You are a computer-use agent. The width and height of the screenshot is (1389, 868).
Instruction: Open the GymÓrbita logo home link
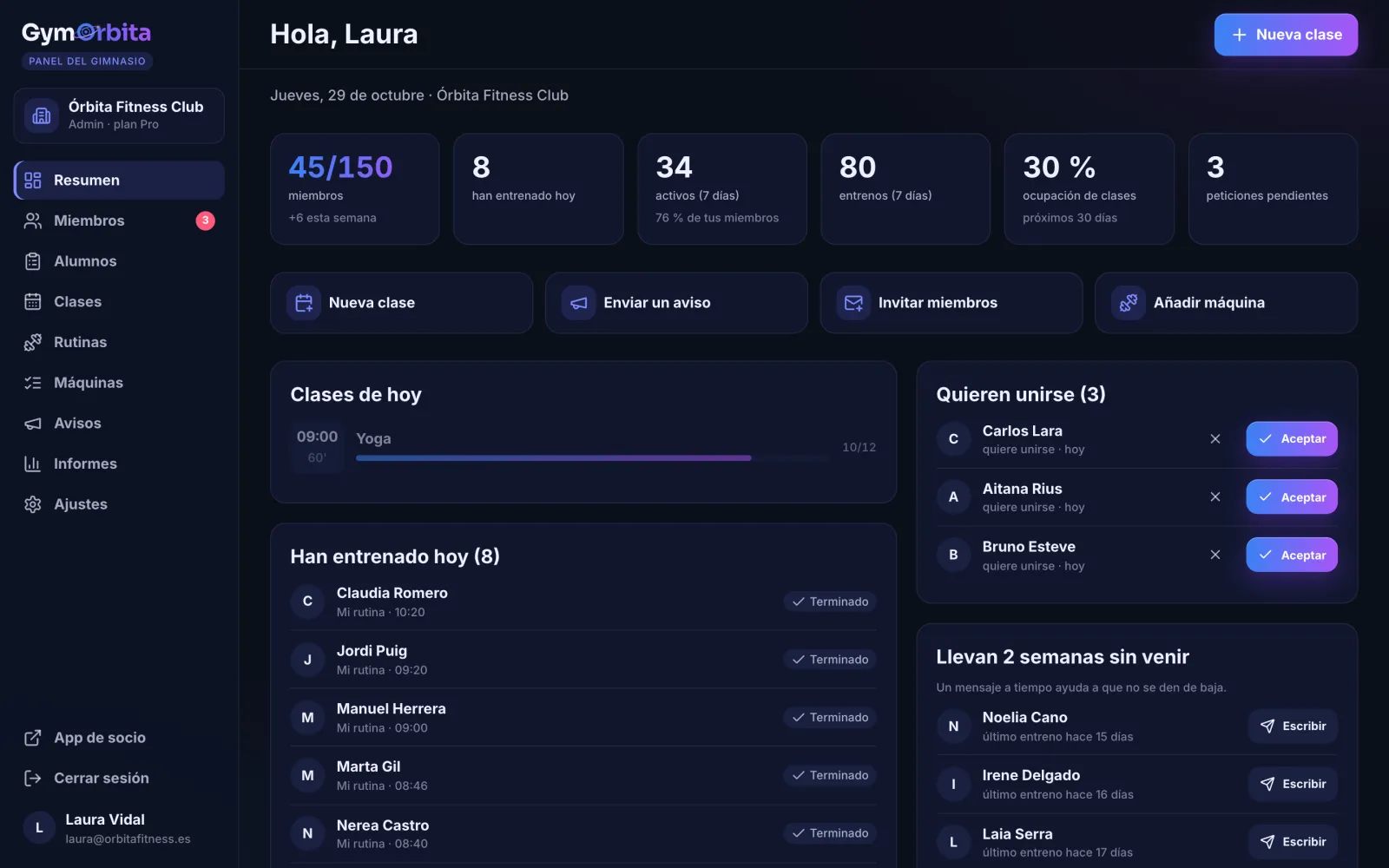[86, 33]
